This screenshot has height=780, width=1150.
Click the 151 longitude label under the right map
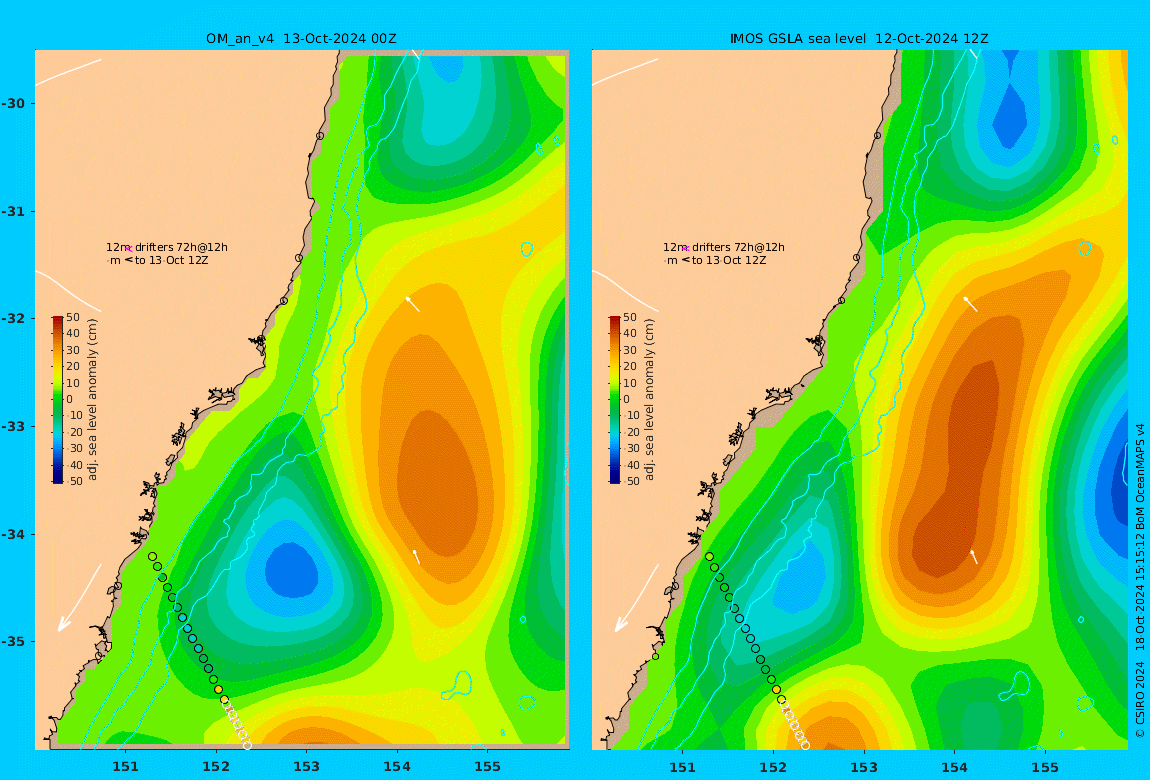click(x=682, y=767)
